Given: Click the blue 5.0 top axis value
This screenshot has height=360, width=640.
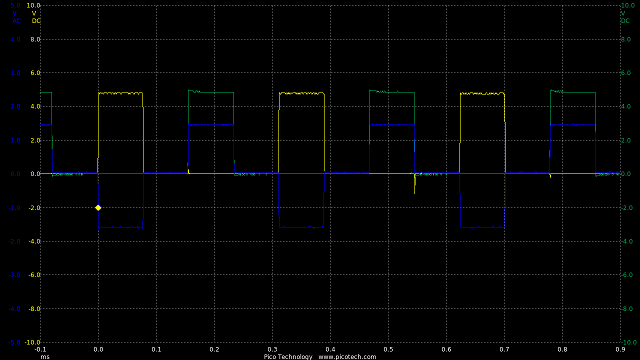Looking at the screenshot, I should 16,5.
